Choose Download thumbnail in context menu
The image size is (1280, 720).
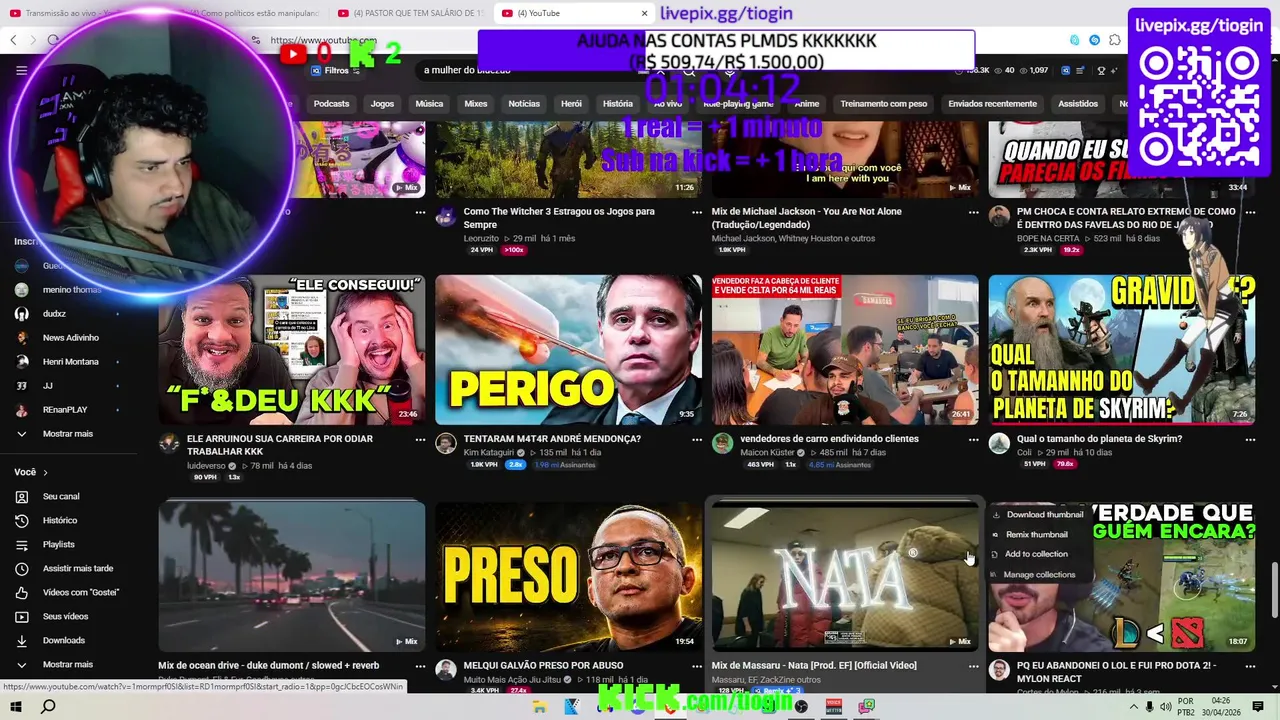coord(1038,515)
